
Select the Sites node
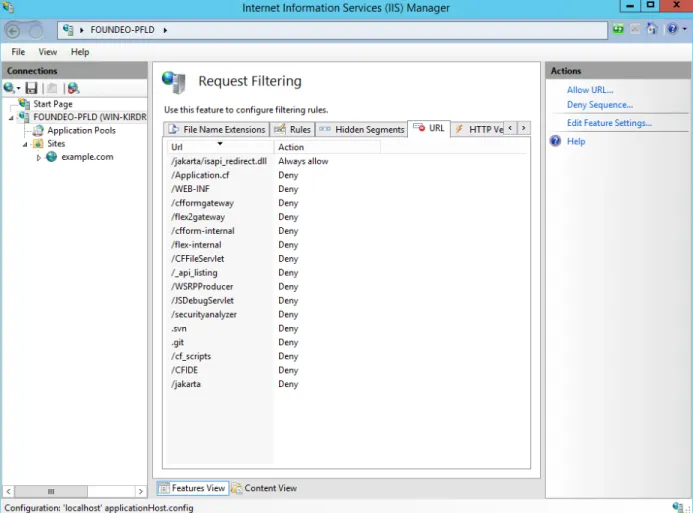pyautogui.click(x=56, y=144)
